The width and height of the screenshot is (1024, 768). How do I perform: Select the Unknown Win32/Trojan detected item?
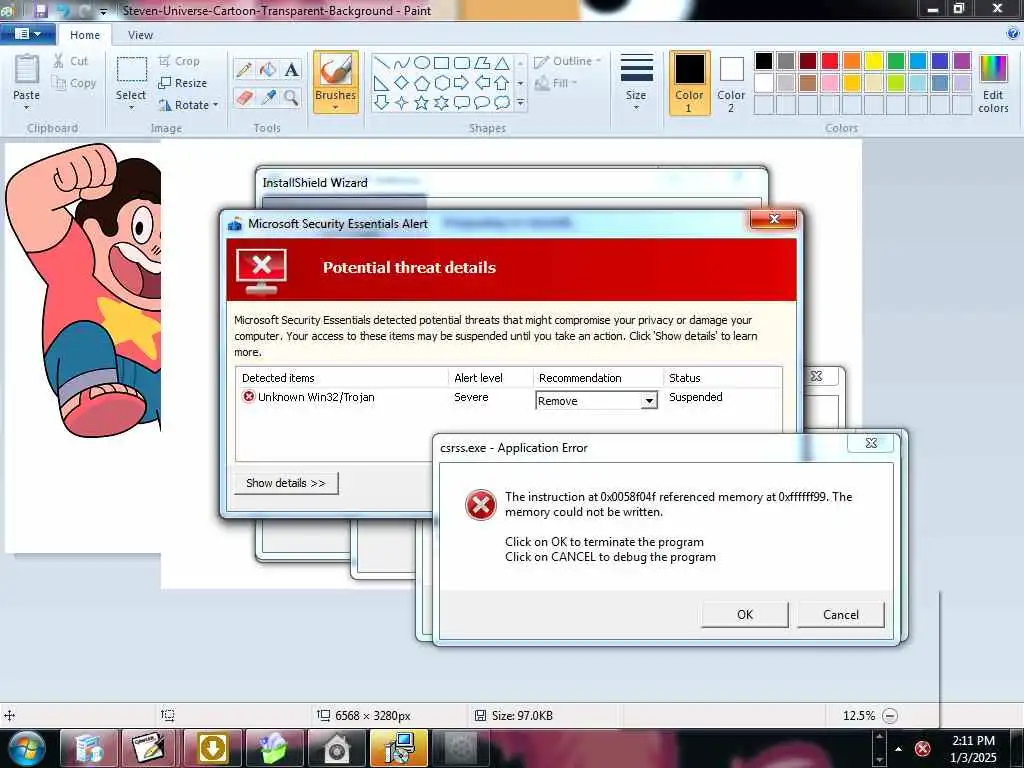(308, 397)
